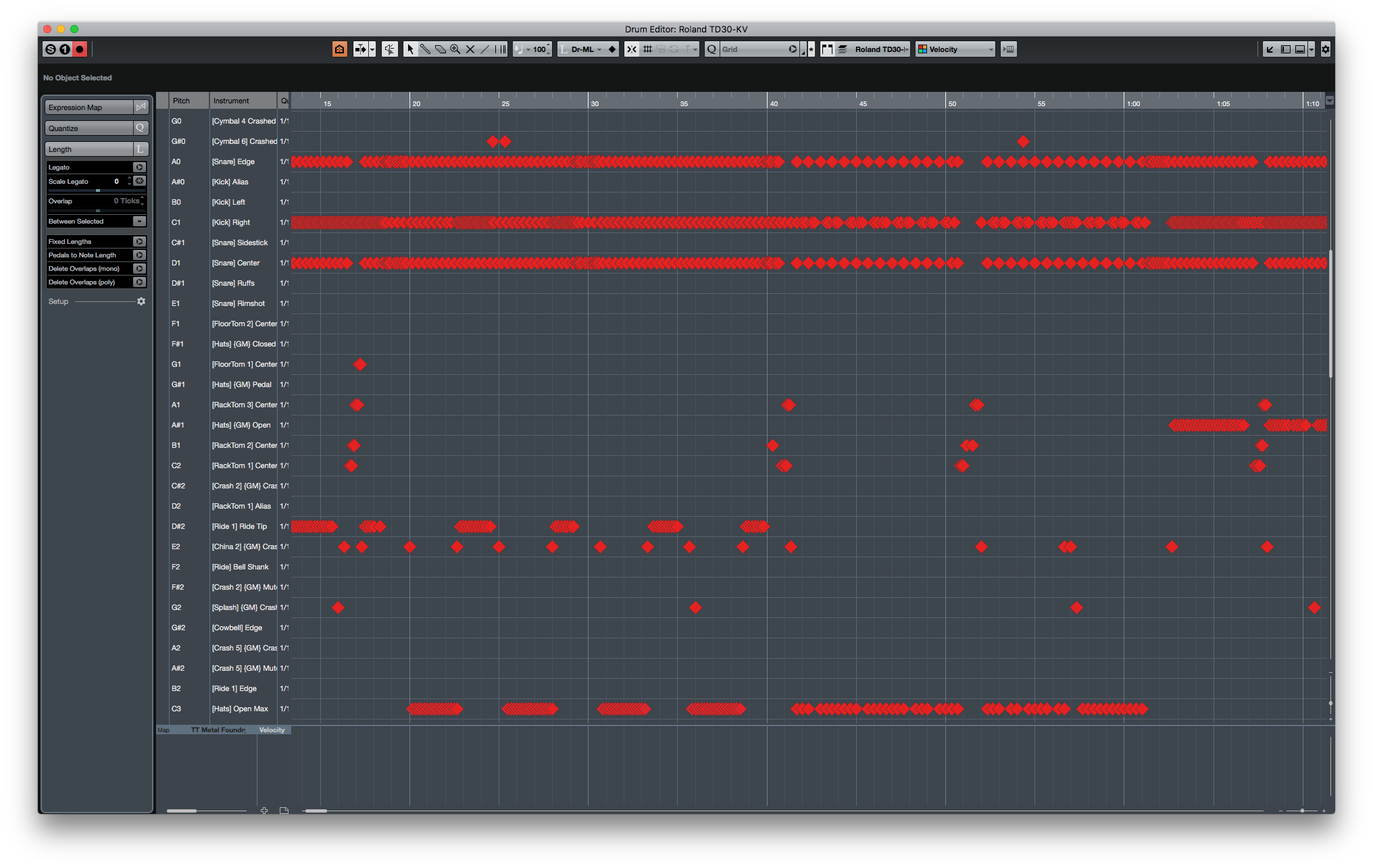Click the Overlap slider
Image resolution: width=1373 pixels, height=868 pixels.
[x=97, y=211]
